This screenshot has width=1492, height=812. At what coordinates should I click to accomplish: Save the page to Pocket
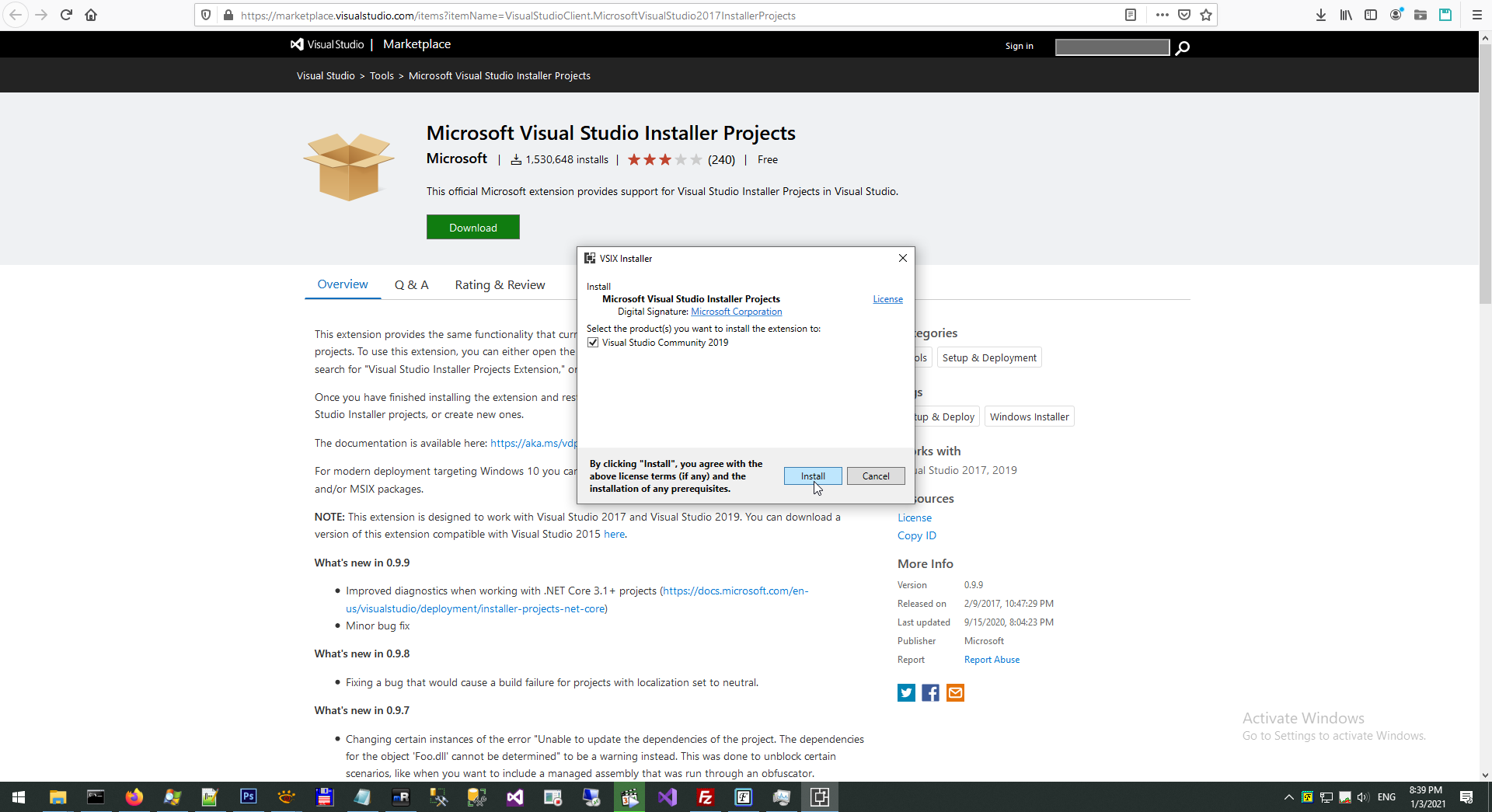[x=1184, y=15]
